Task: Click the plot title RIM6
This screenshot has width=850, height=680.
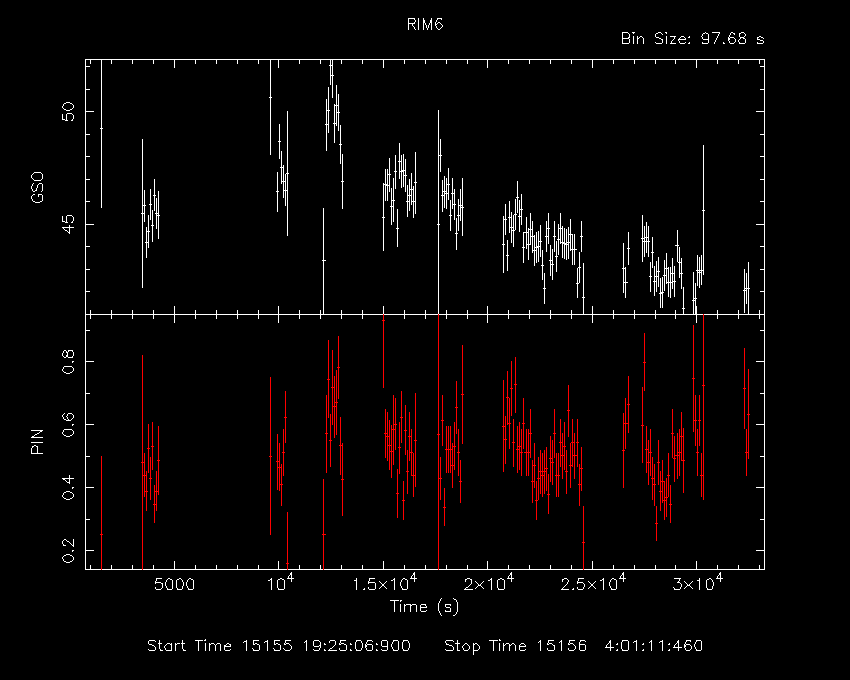Action: tap(425, 24)
